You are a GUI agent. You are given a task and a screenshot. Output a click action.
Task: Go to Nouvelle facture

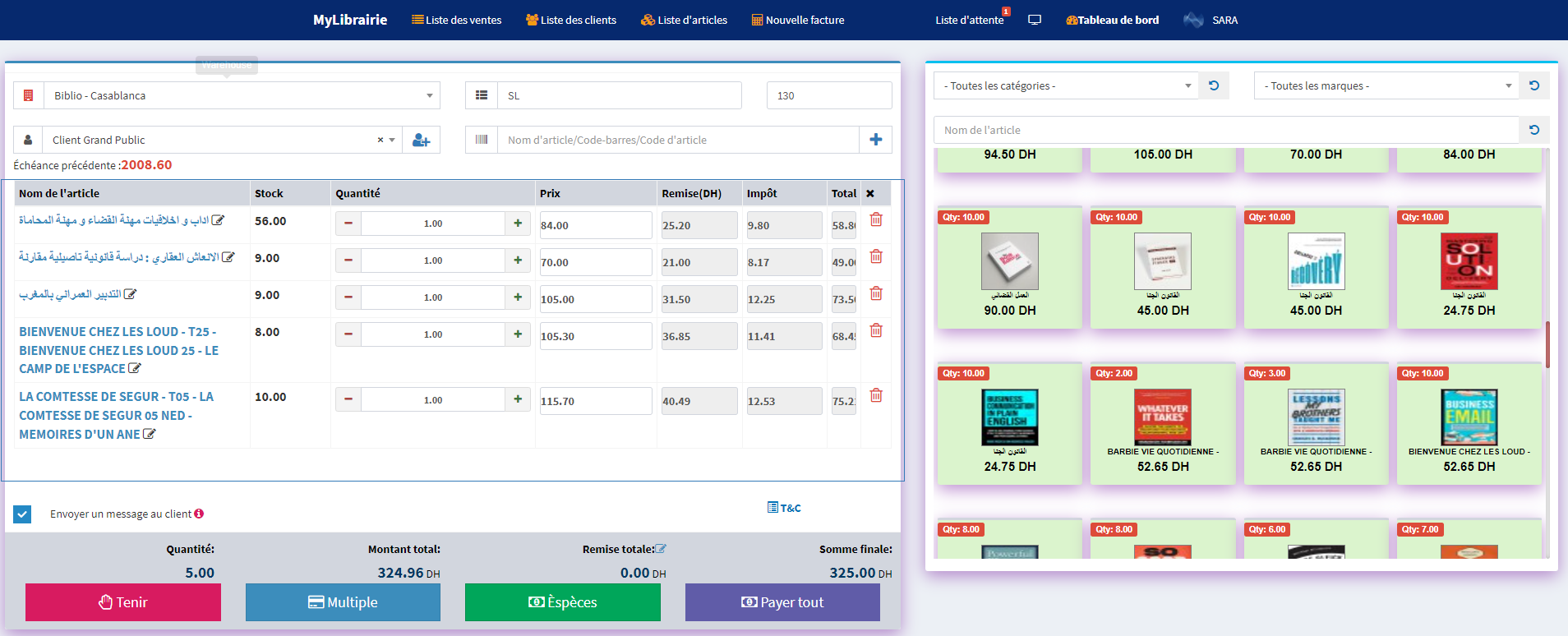(798, 20)
